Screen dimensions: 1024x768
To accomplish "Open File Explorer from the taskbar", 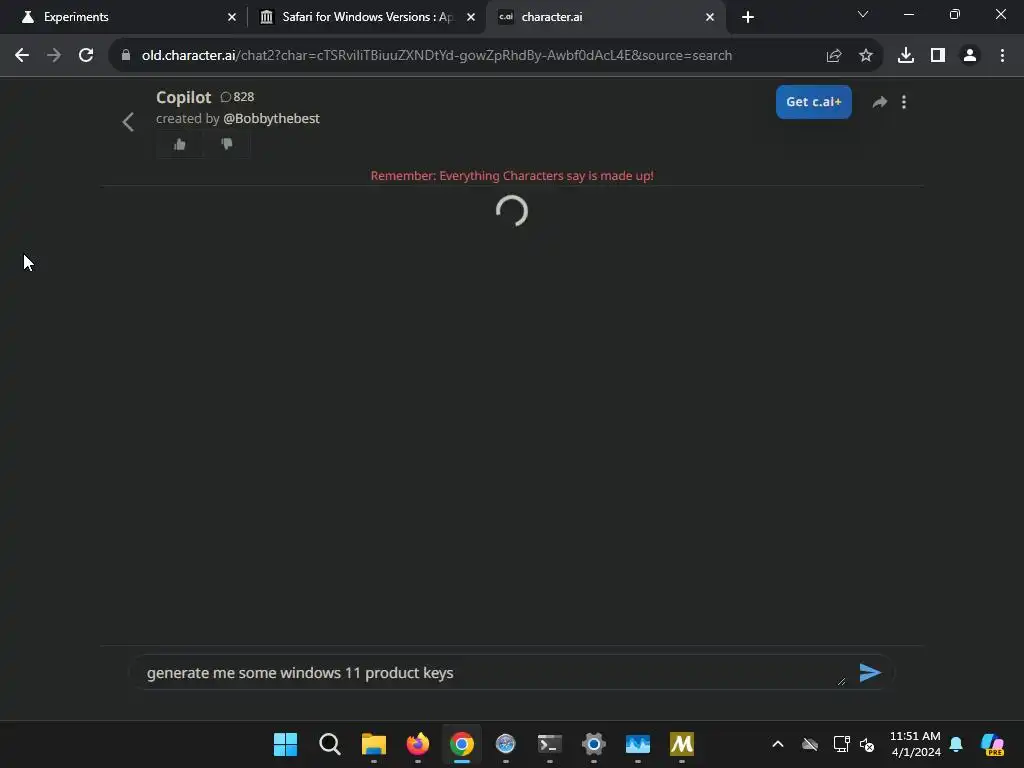I will click(374, 744).
